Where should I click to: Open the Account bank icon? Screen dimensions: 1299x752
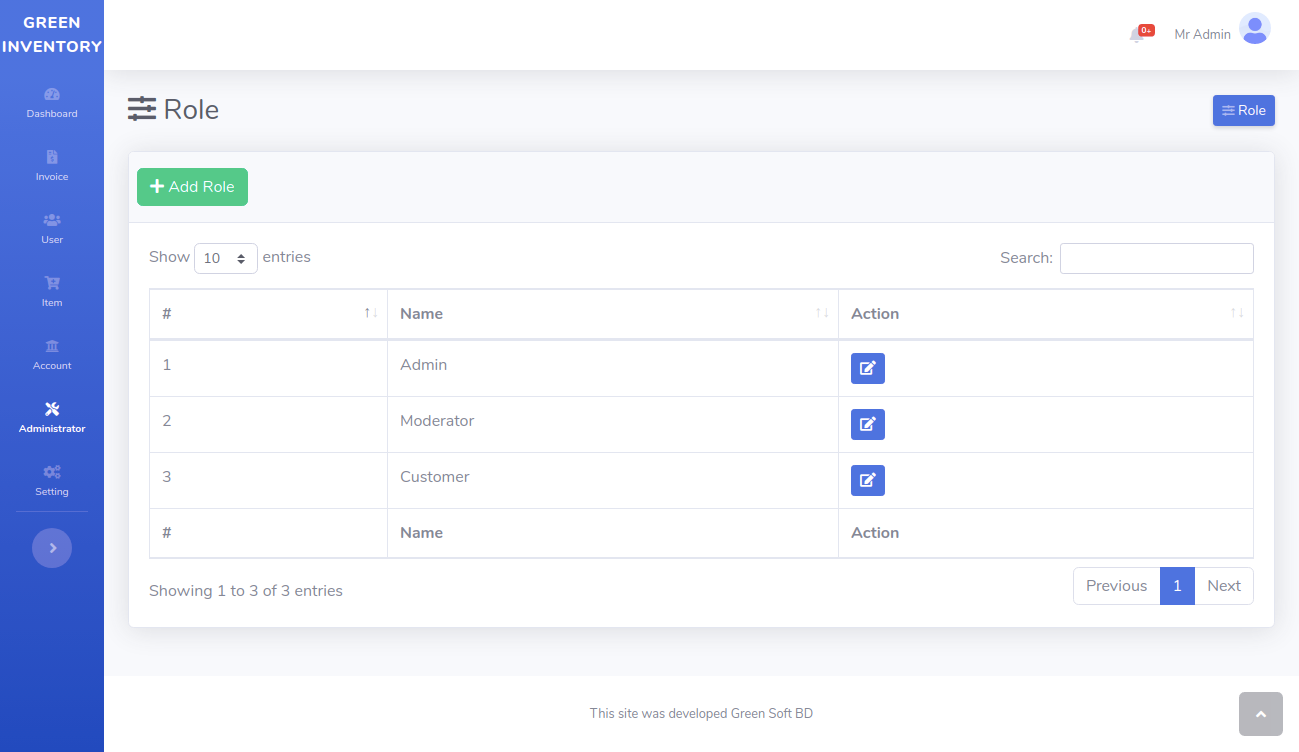click(51, 348)
